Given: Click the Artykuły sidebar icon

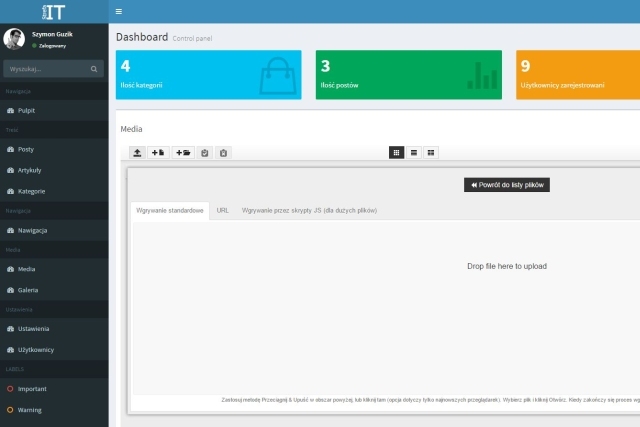Looking at the screenshot, I should [x=11, y=170].
